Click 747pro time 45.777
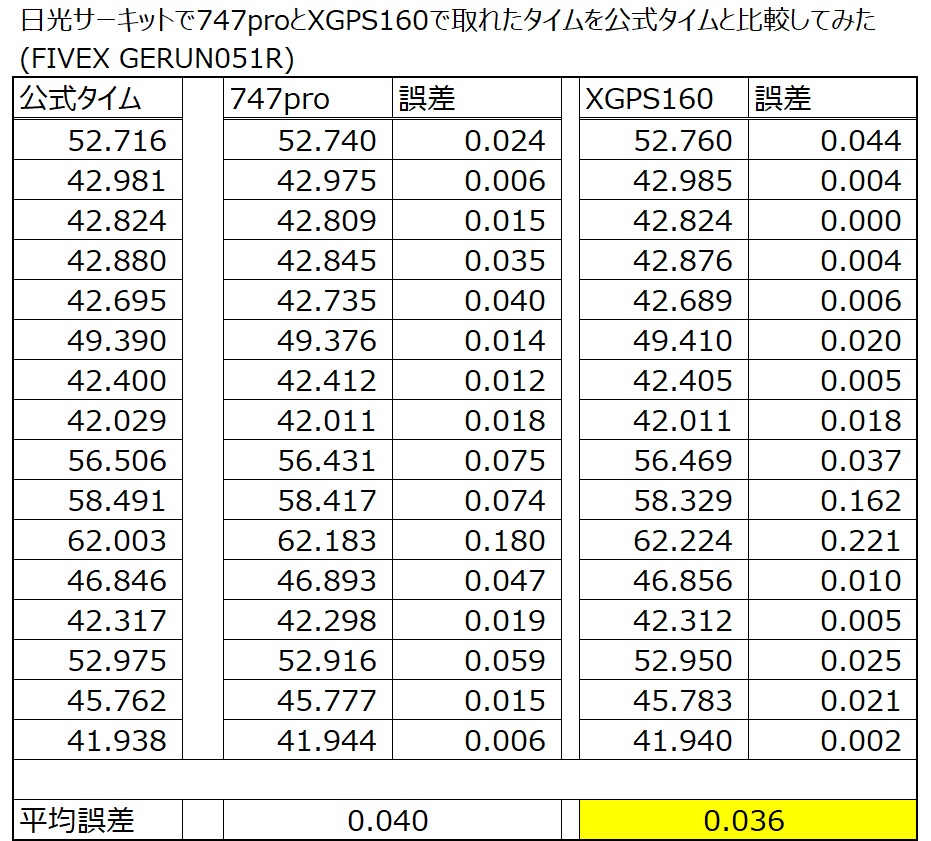 tap(308, 700)
